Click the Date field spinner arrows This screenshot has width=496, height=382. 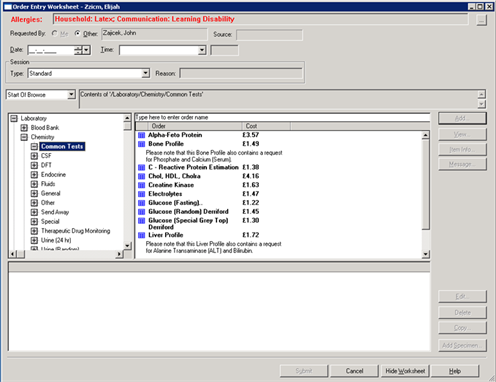click(x=78, y=50)
